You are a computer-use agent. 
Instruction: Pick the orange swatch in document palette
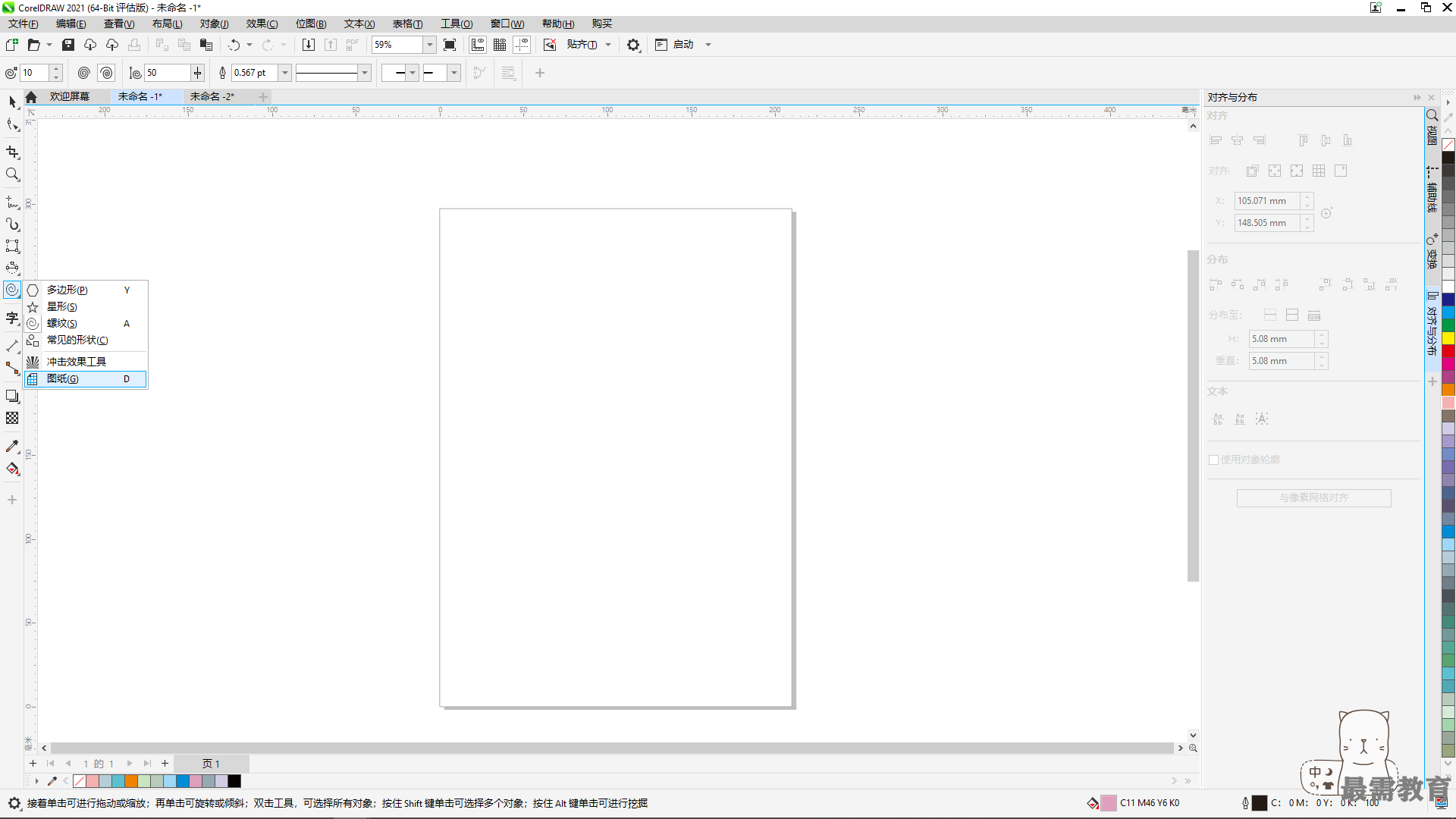131,781
